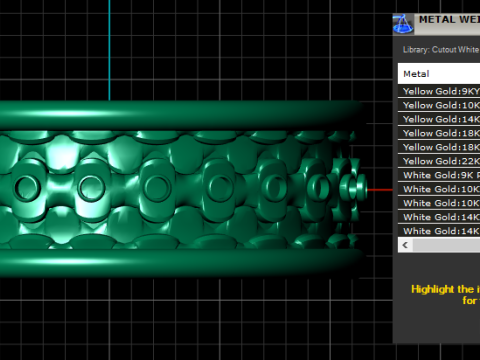Click the Metal Weight scale icon
Viewport: 480px width, 360px height.
[403, 24]
